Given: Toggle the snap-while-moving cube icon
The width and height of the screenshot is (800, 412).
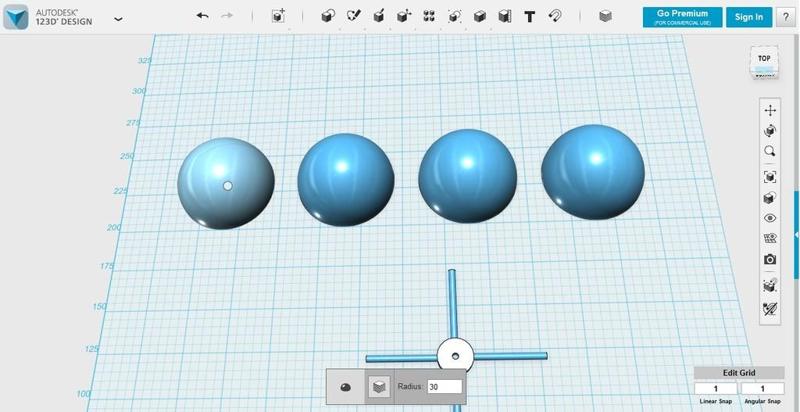Looking at the screenshot, I should coord(770,286).
